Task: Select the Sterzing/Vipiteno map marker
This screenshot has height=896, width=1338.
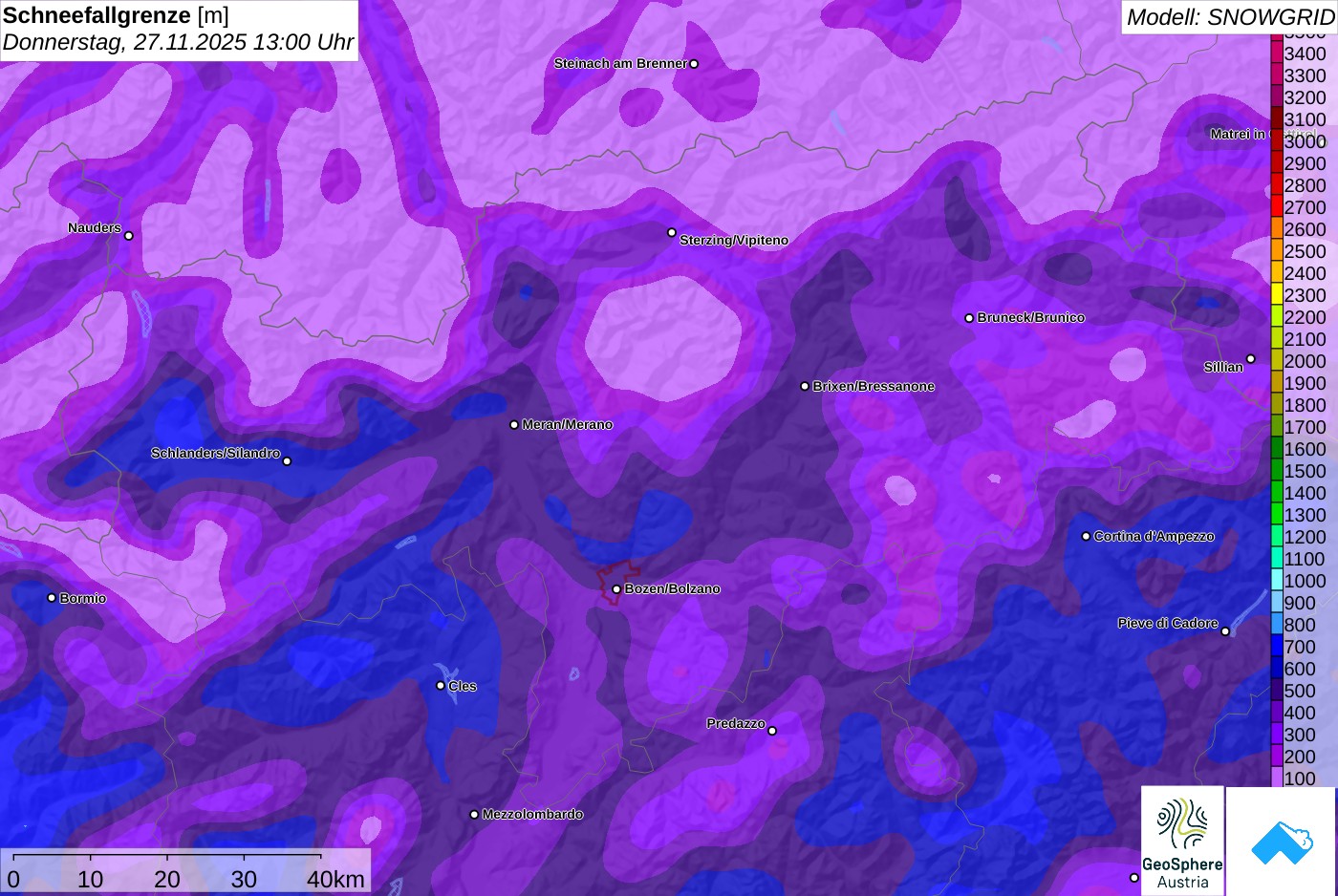Action: [672, 232]
